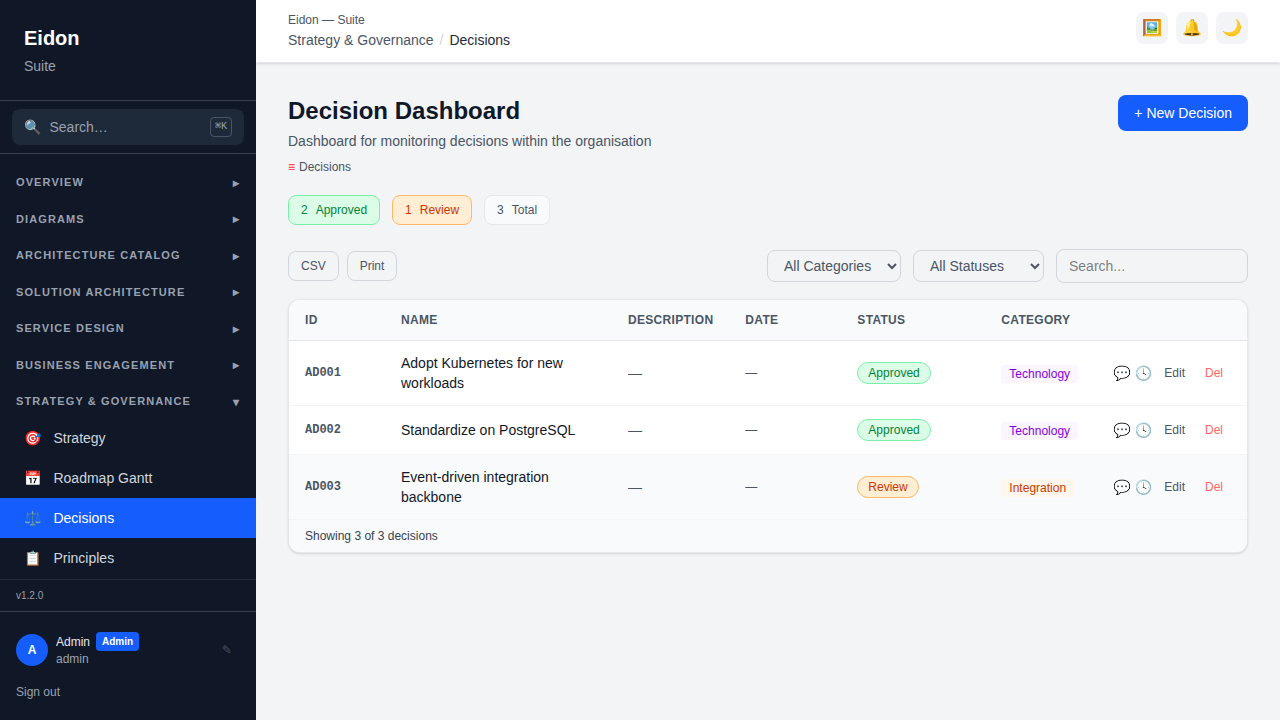Open Principles in sidebar
The width and height of the screenshot is (1280, 720).
click(x=128, y=558)
